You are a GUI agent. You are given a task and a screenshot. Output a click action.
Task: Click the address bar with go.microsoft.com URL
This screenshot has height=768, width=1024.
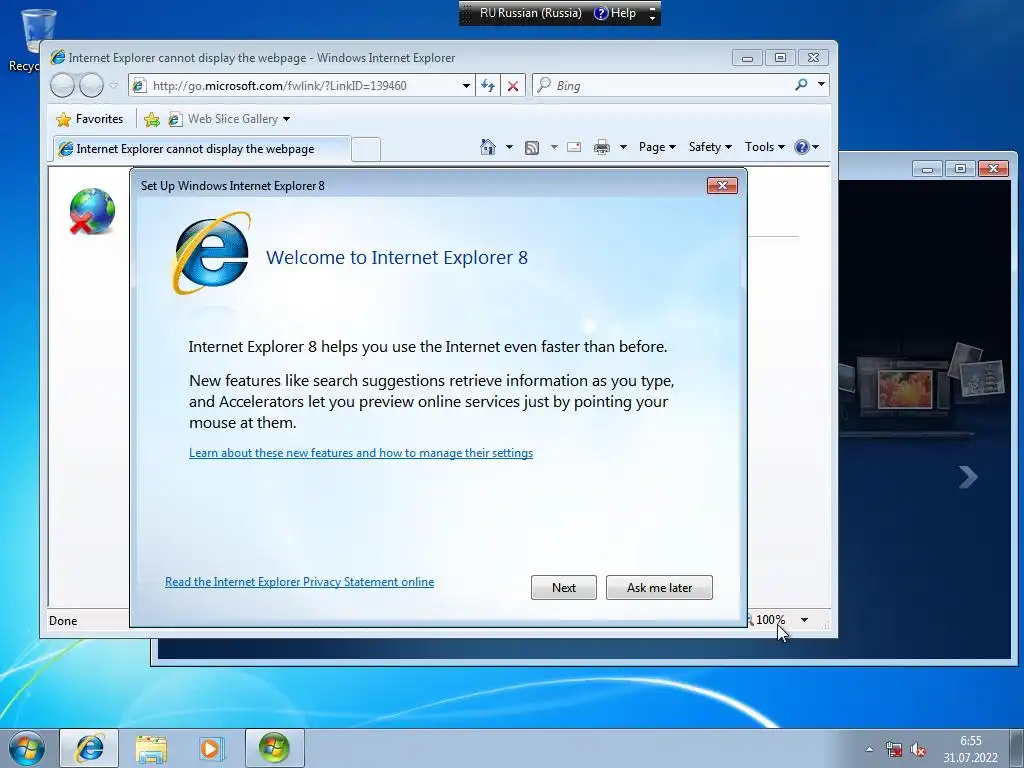coord(295,86)
